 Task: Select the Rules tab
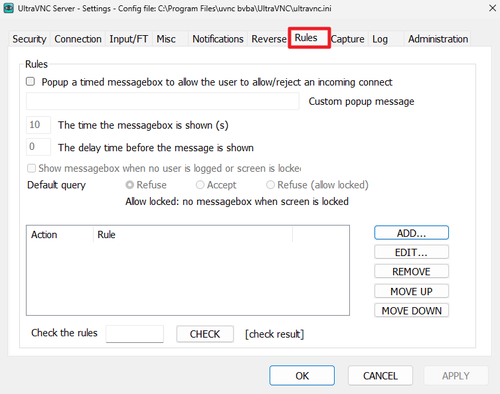pyautogui.click(x=309, y=38)
